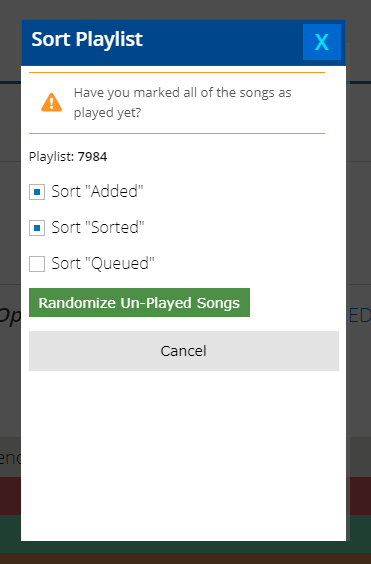This screenshot has width=371, height=564.
Task: Click the orange warning triangle icon
Action: (51, 103)
